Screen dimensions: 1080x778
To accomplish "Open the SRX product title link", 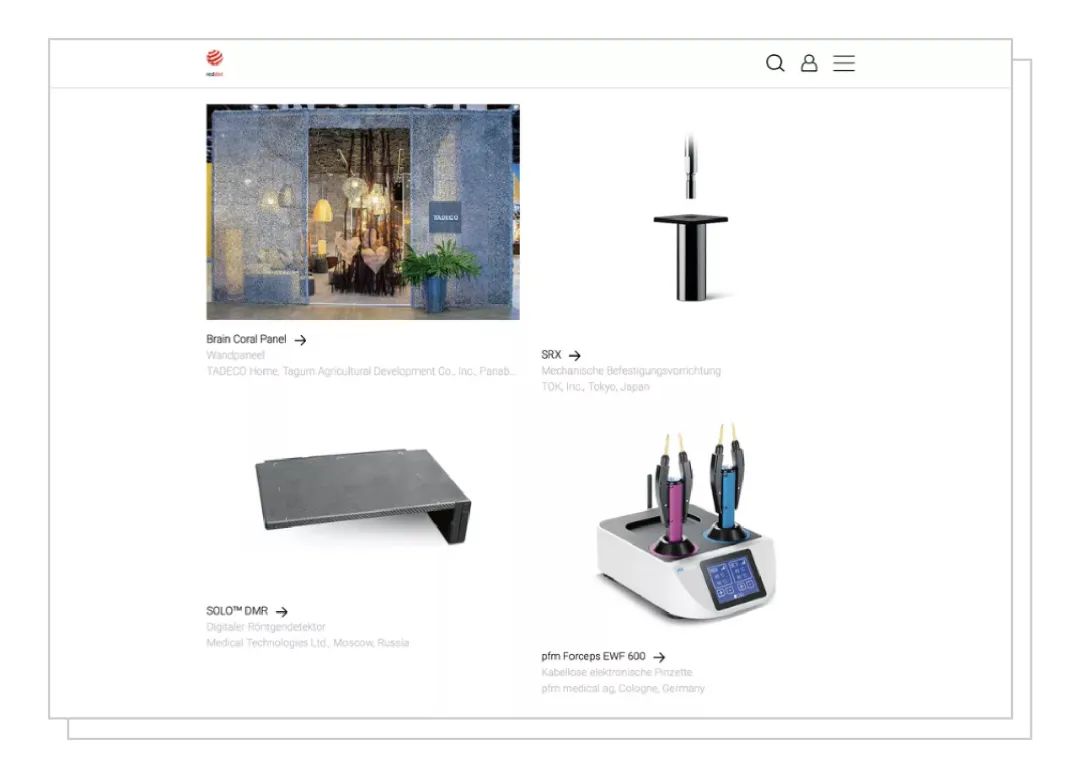I will click(x=551, y=355).
